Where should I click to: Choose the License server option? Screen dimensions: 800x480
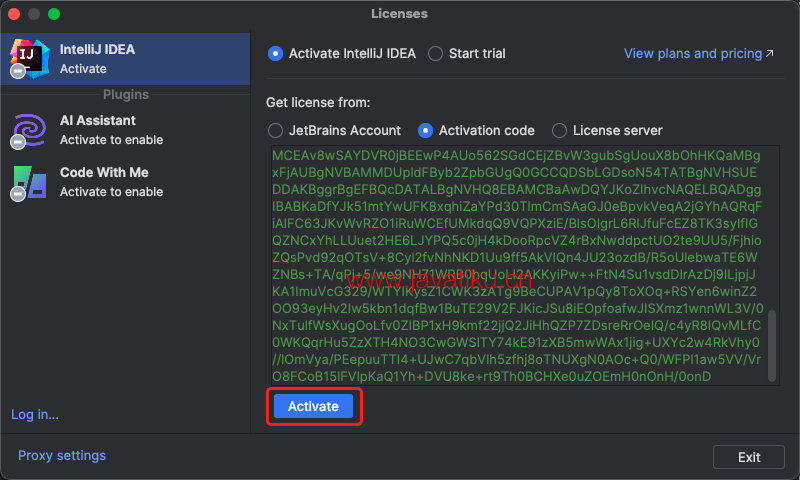point(559,131)
